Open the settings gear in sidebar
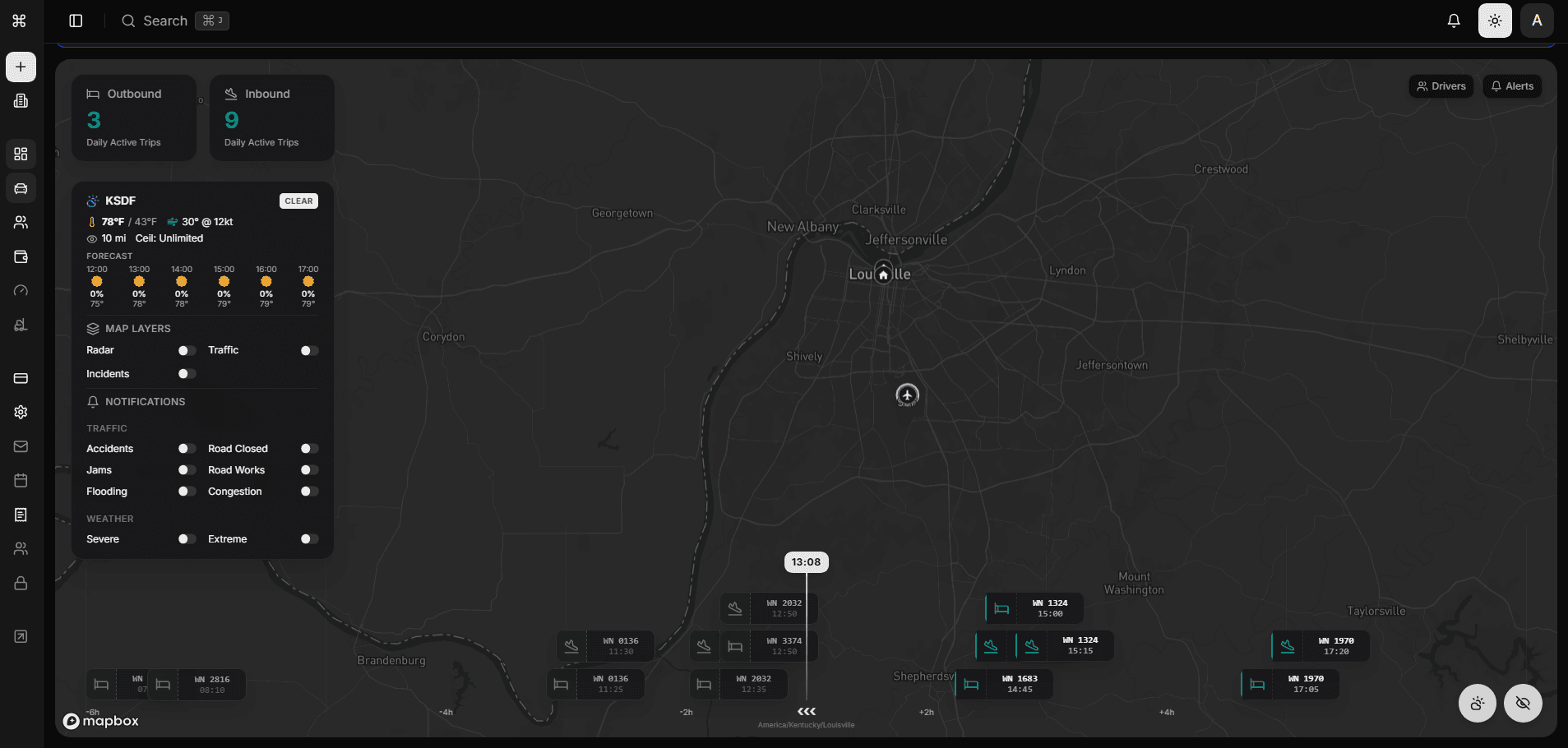The image size is (1568, 748). (x=21, y=412)
